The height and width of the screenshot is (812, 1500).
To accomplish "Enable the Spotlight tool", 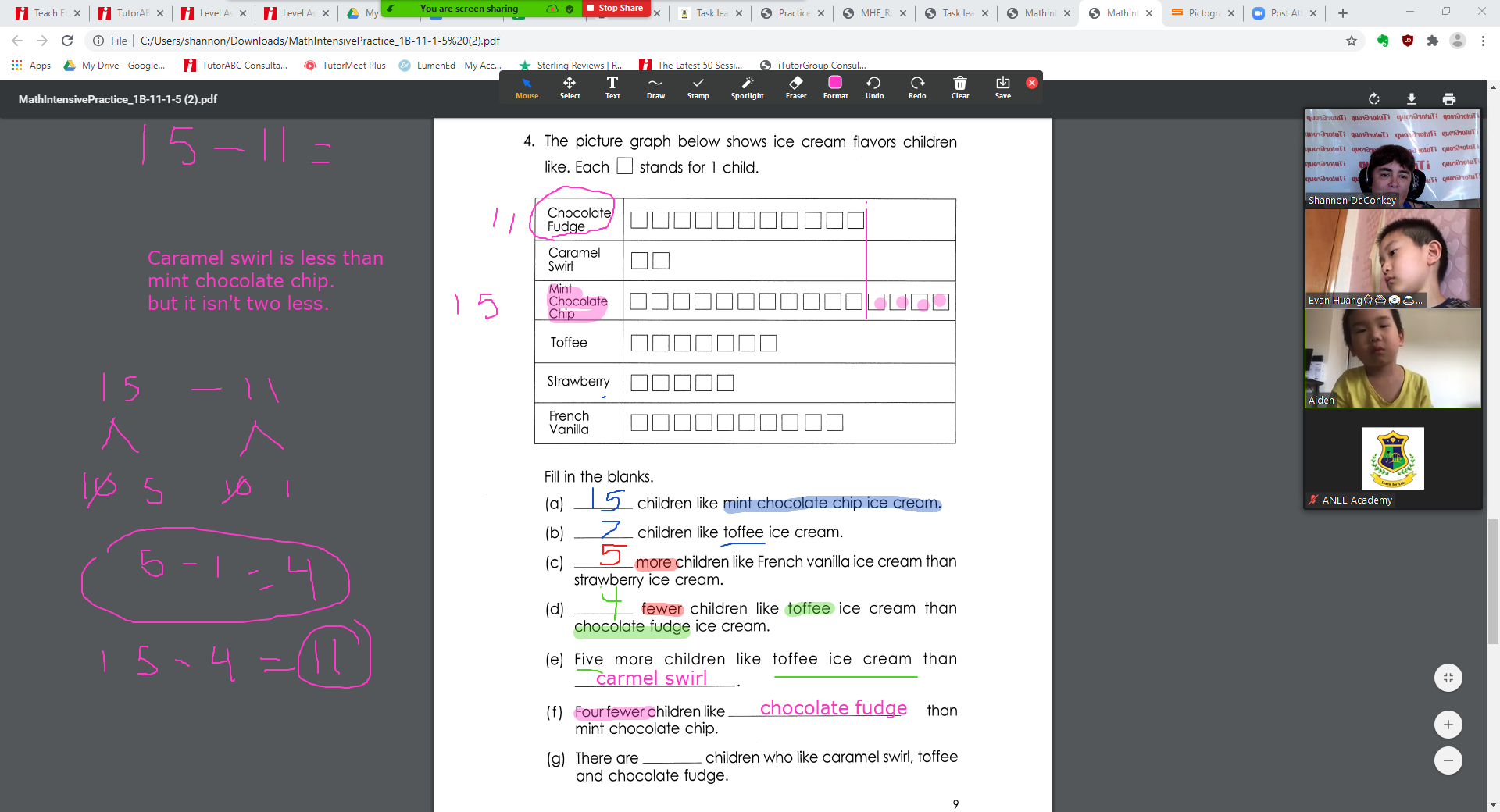I will [x=747, y=87].
